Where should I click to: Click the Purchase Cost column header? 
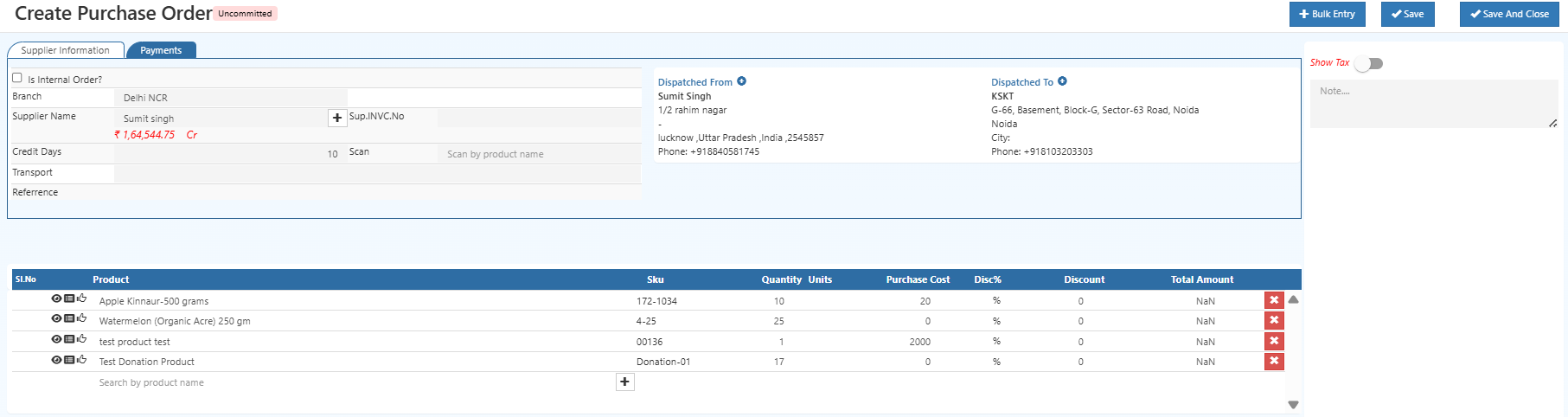918,279
